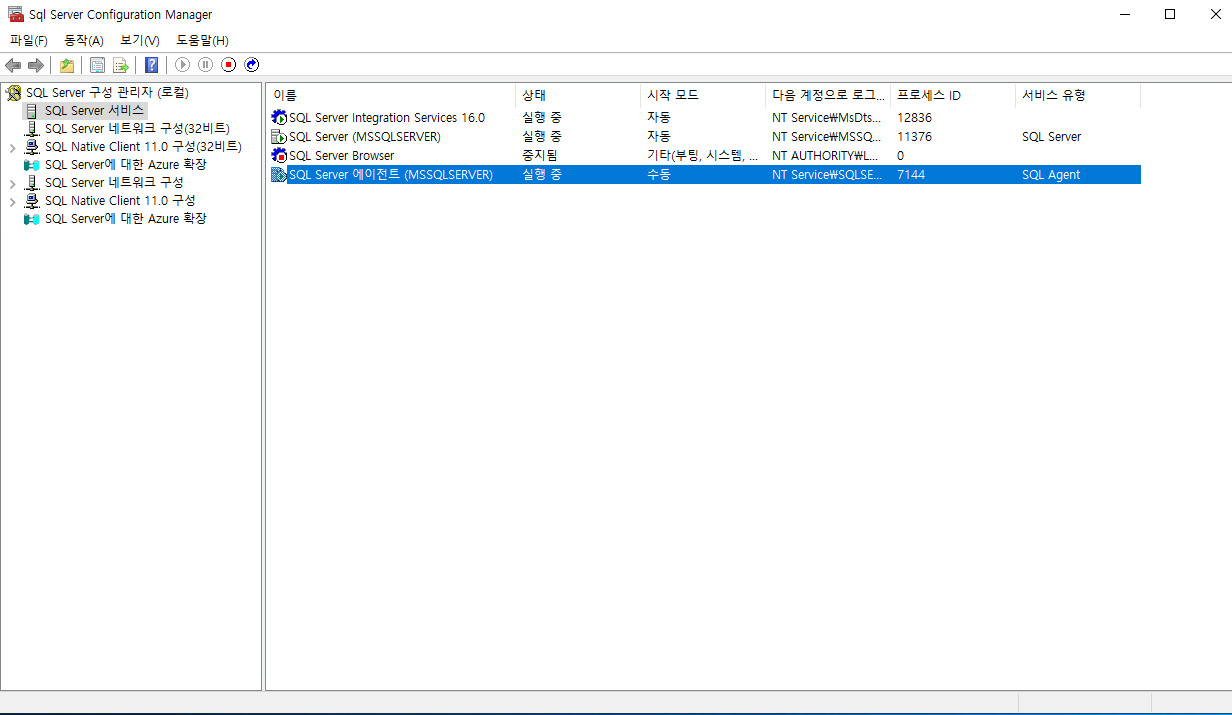This screenshot has width=1232, height=715.
Task: Click 자동 start mode in the Integration Services row
Action: pos(659,118)
